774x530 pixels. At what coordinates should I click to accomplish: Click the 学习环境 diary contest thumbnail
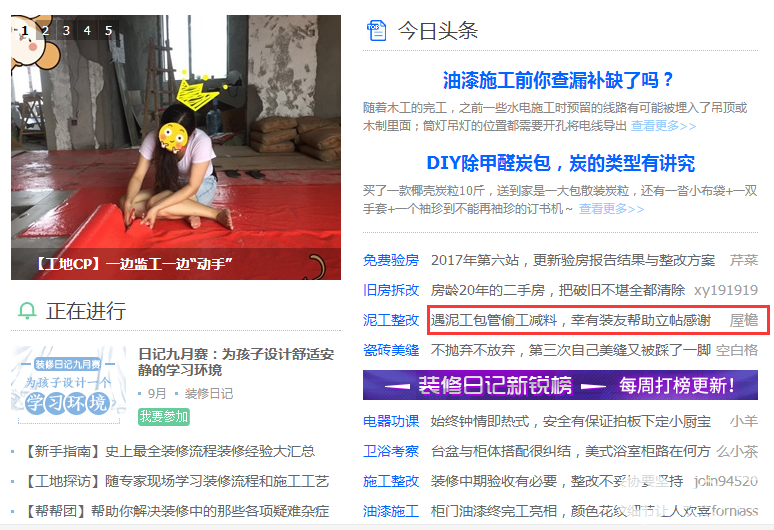tap(69, 385)
